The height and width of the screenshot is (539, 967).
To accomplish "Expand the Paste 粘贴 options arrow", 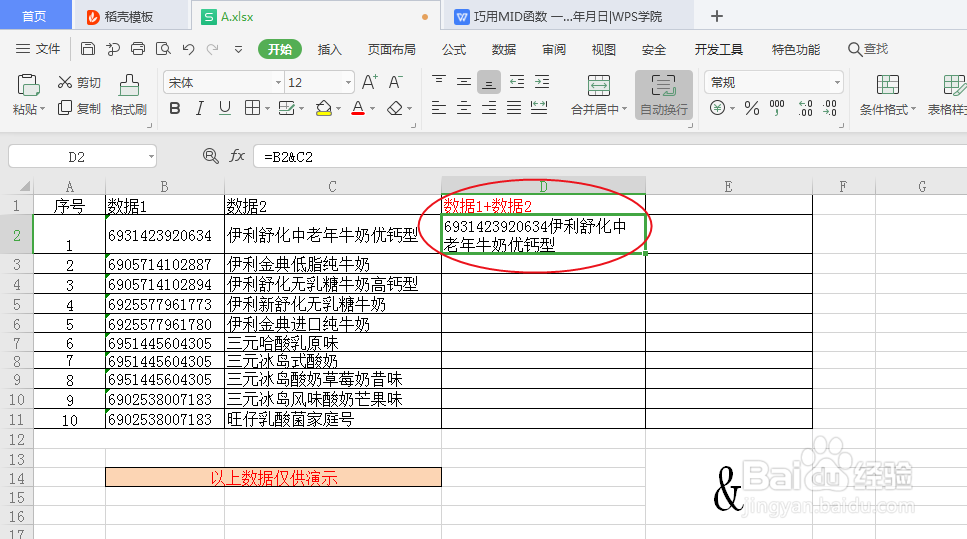I will point(43,110).
